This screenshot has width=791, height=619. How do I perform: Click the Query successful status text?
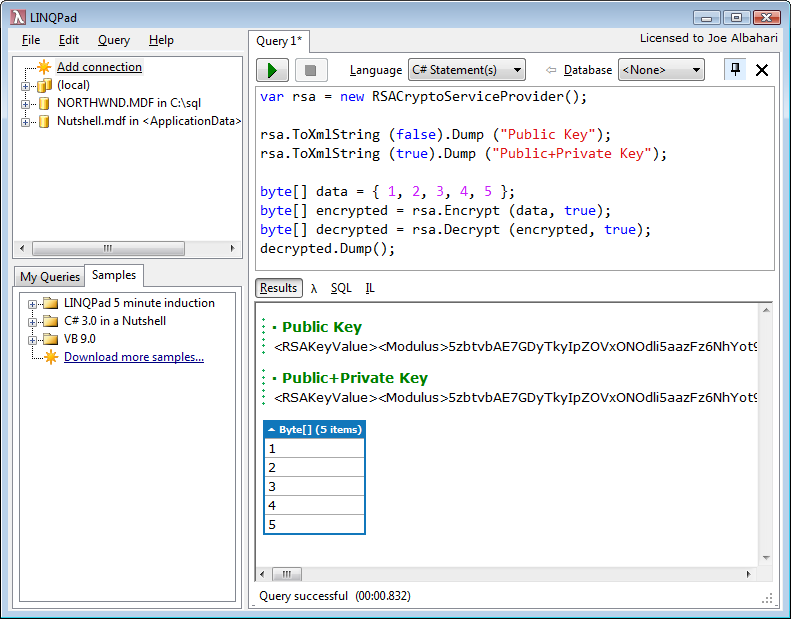click(303, 596)
